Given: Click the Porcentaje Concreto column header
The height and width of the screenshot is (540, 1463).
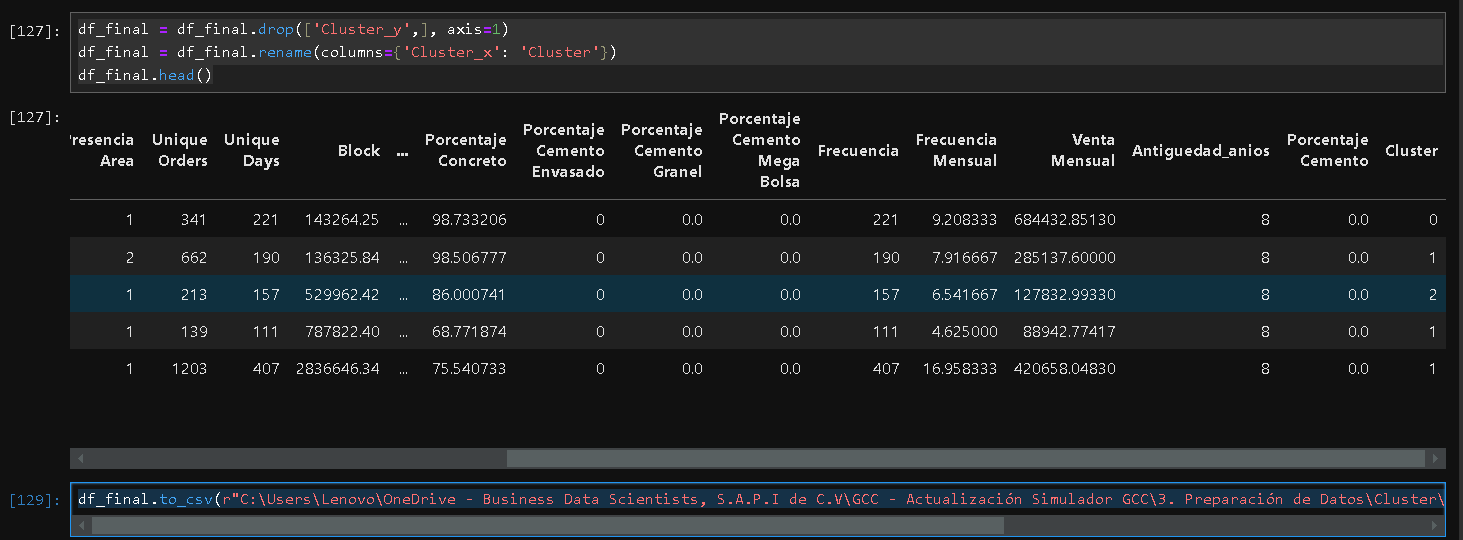Looking at the screenshot, I should tap(466, 150).
